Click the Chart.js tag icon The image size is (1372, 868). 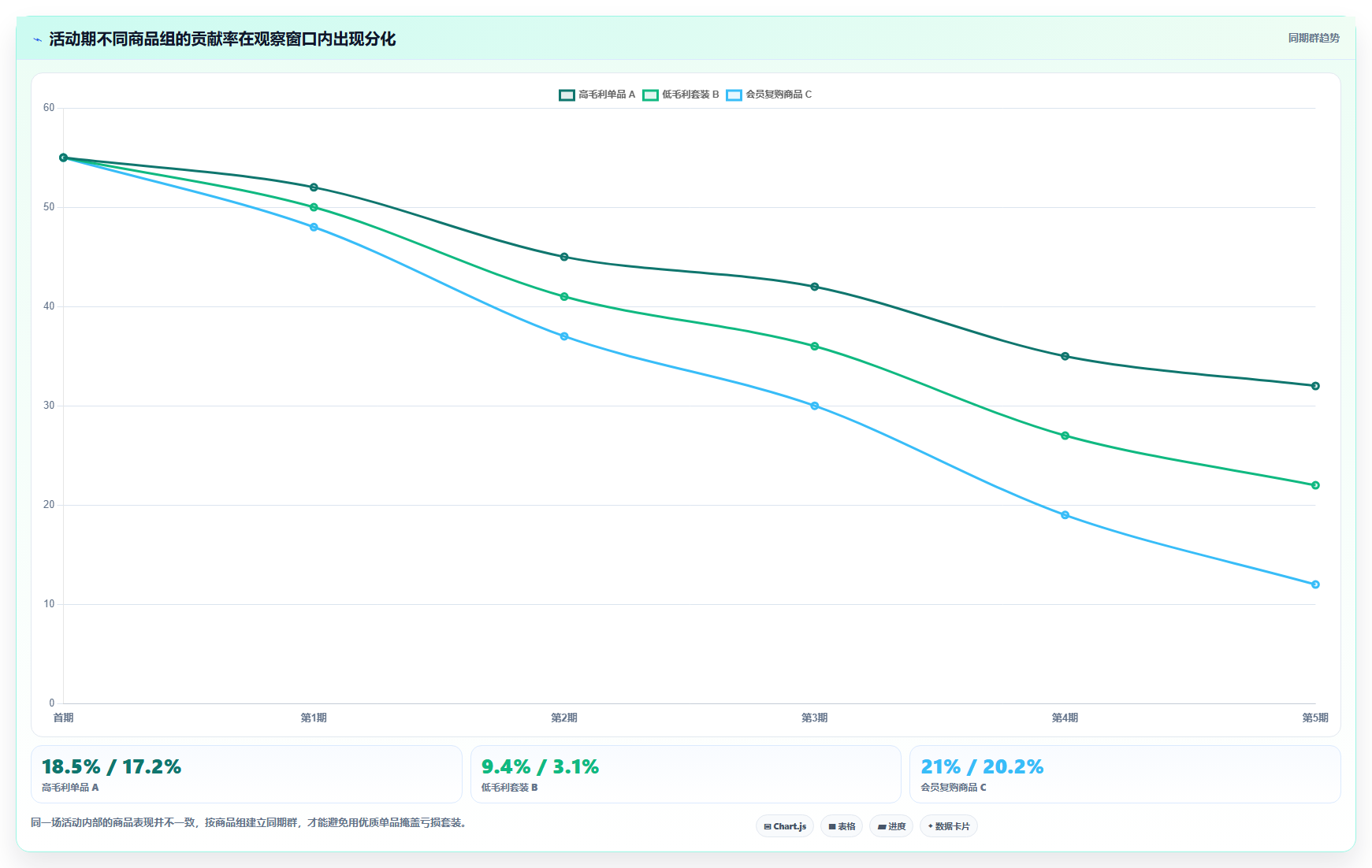point(768,826)
